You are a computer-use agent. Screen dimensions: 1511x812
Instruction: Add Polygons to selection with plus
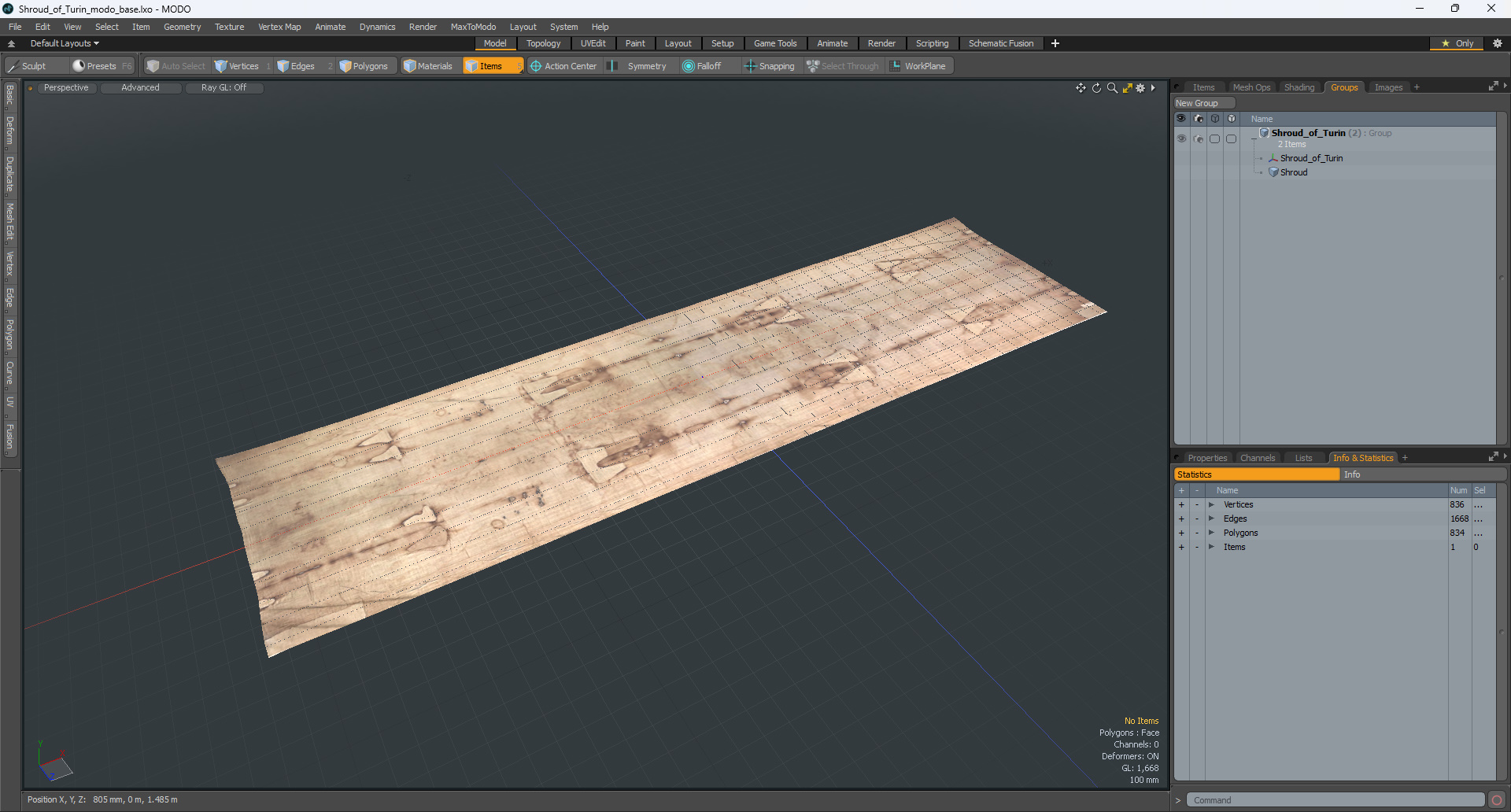1181,533
